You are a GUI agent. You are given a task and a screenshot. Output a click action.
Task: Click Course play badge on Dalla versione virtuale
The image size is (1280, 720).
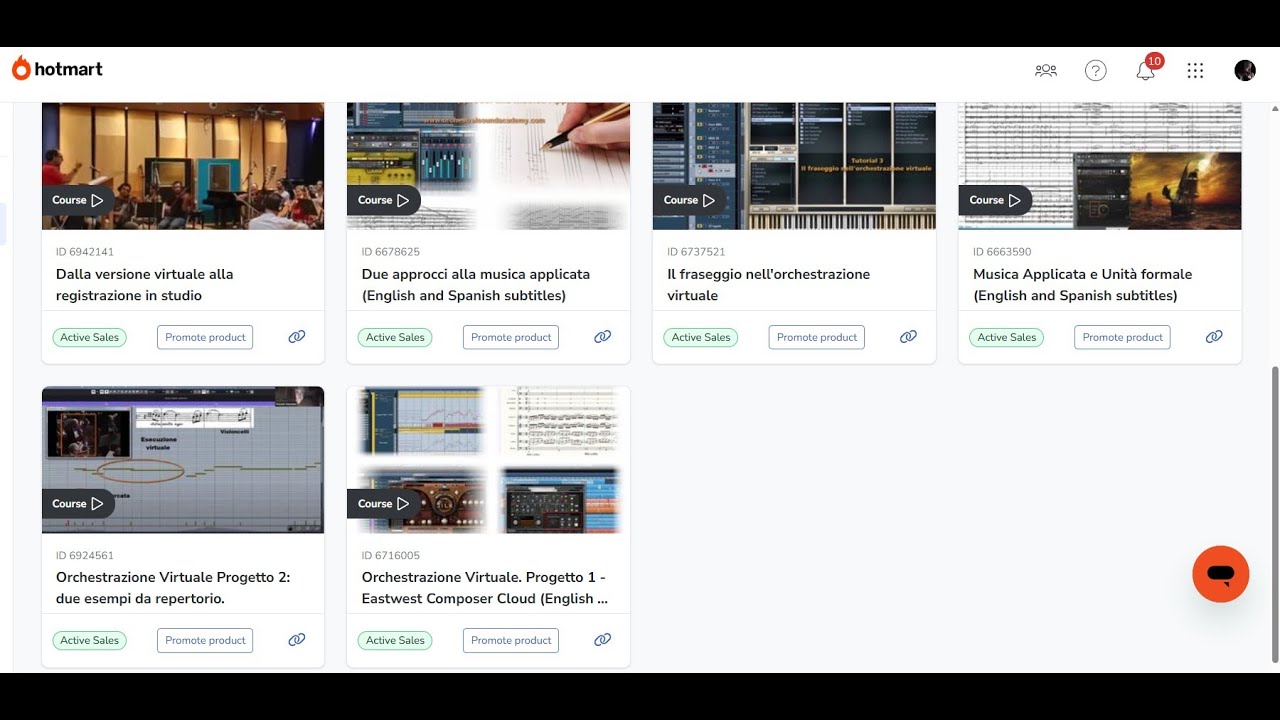coord(78,200)
